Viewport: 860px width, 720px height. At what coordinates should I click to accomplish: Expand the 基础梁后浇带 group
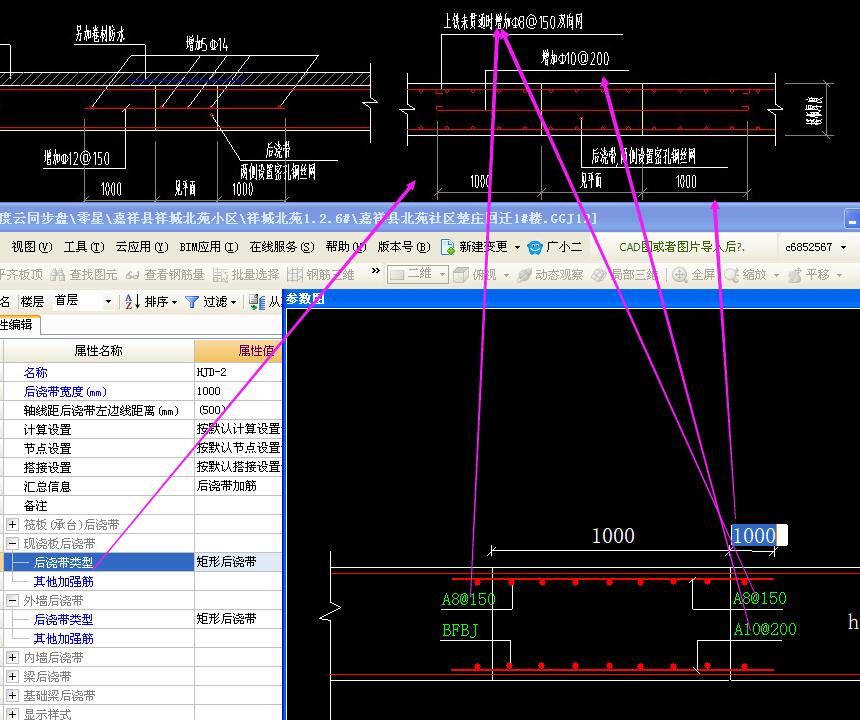pyautogui.click(x=12, y=695)
